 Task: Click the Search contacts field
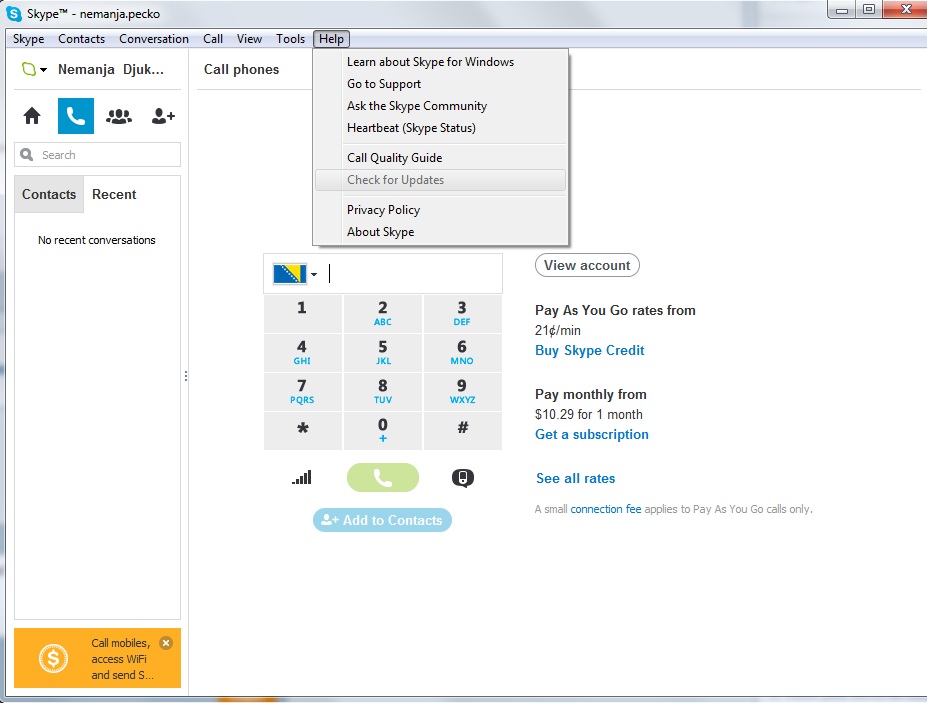pos(98,155)
